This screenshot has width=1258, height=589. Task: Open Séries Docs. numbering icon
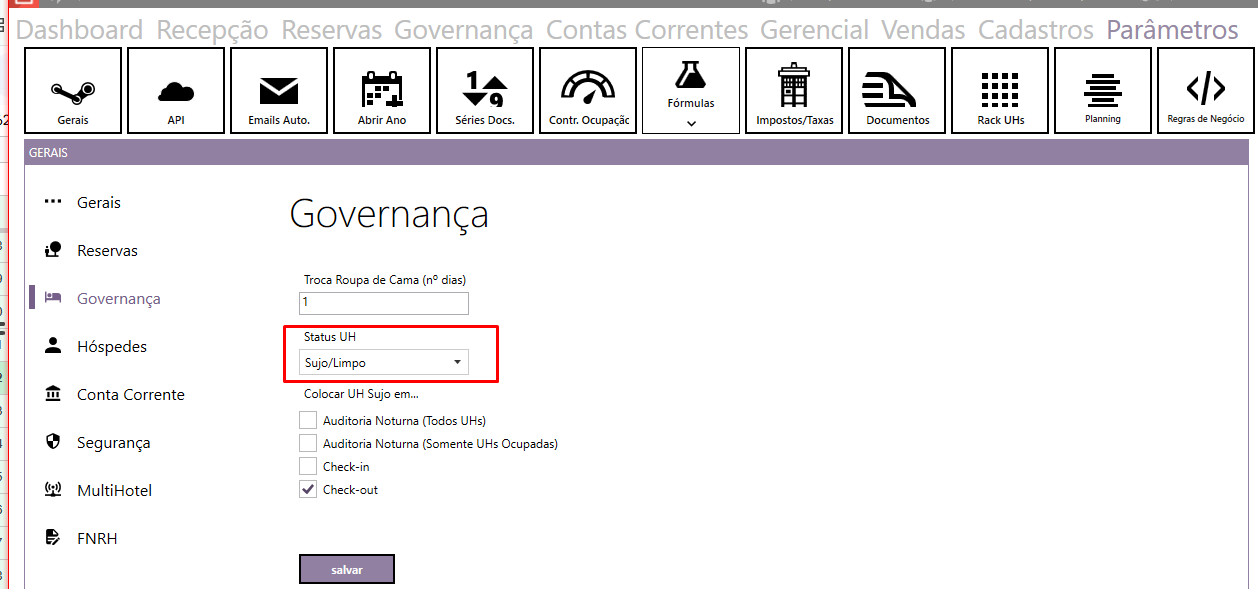(x=485, y=91)
